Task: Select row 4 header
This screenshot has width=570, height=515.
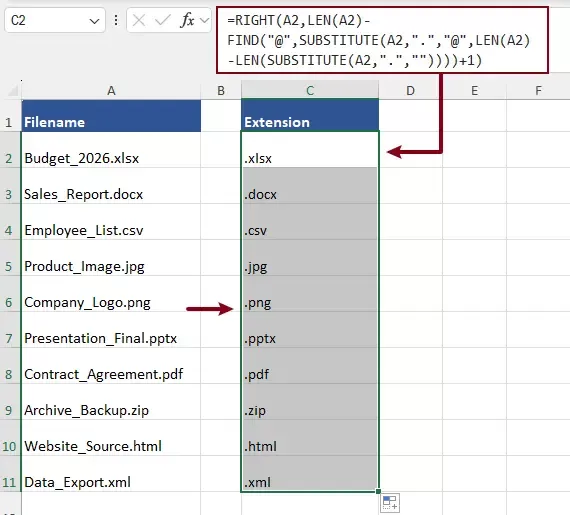Action: [10, 222]
